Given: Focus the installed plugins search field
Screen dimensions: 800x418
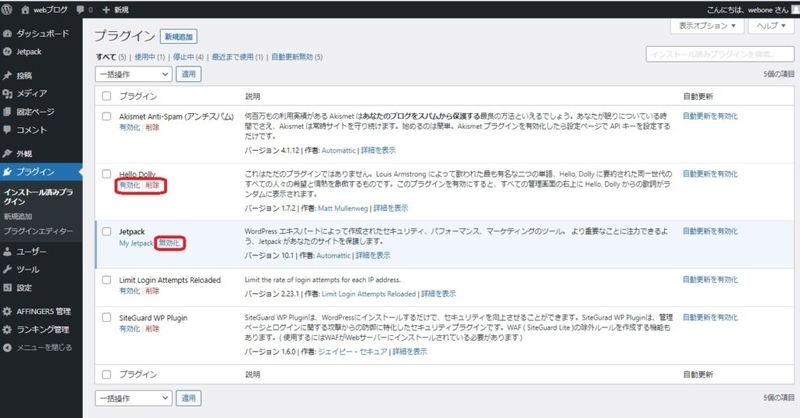Looking at the screenshot, I should 720,54.
